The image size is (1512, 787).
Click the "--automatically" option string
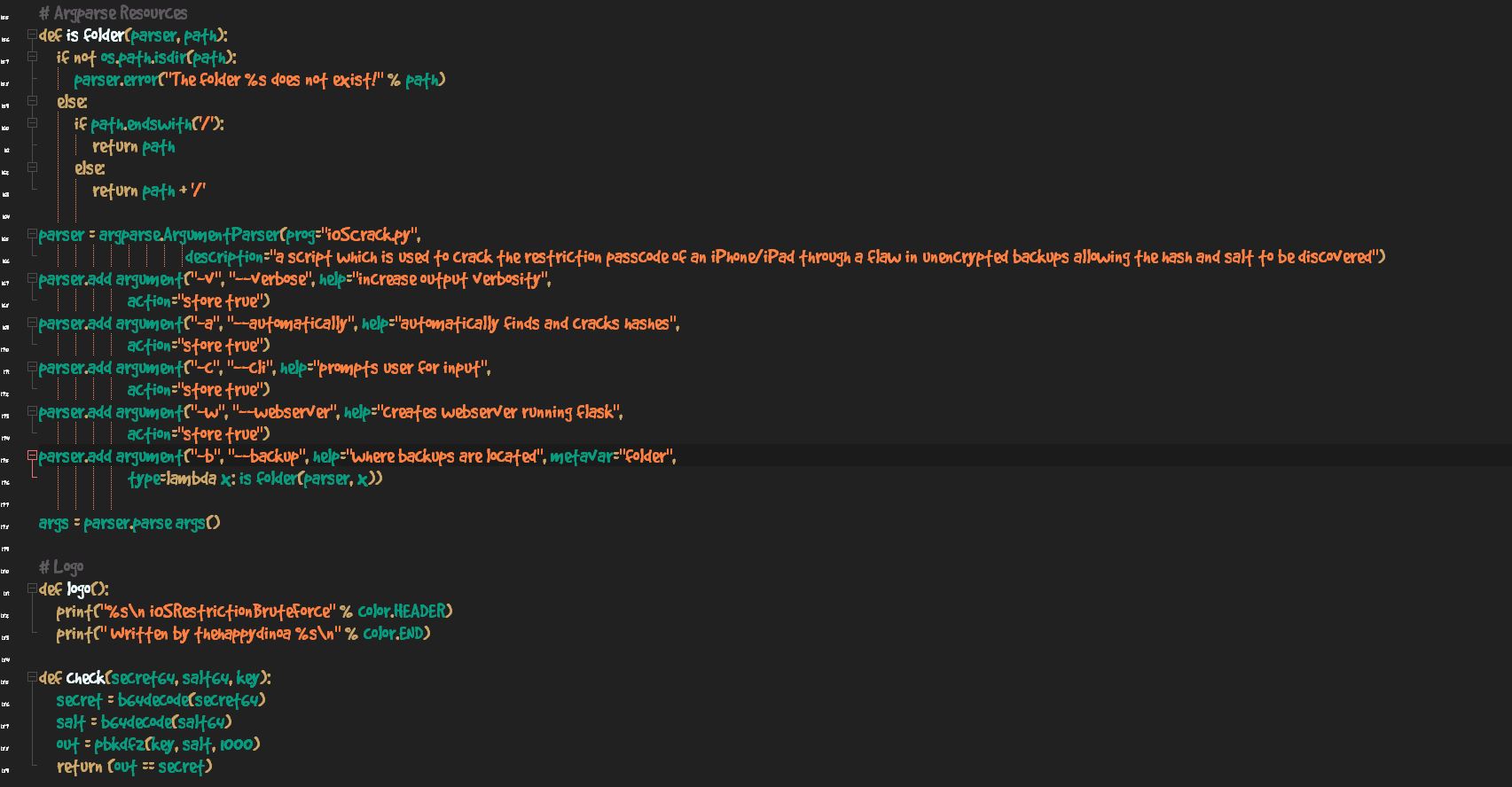pos(293,323)
